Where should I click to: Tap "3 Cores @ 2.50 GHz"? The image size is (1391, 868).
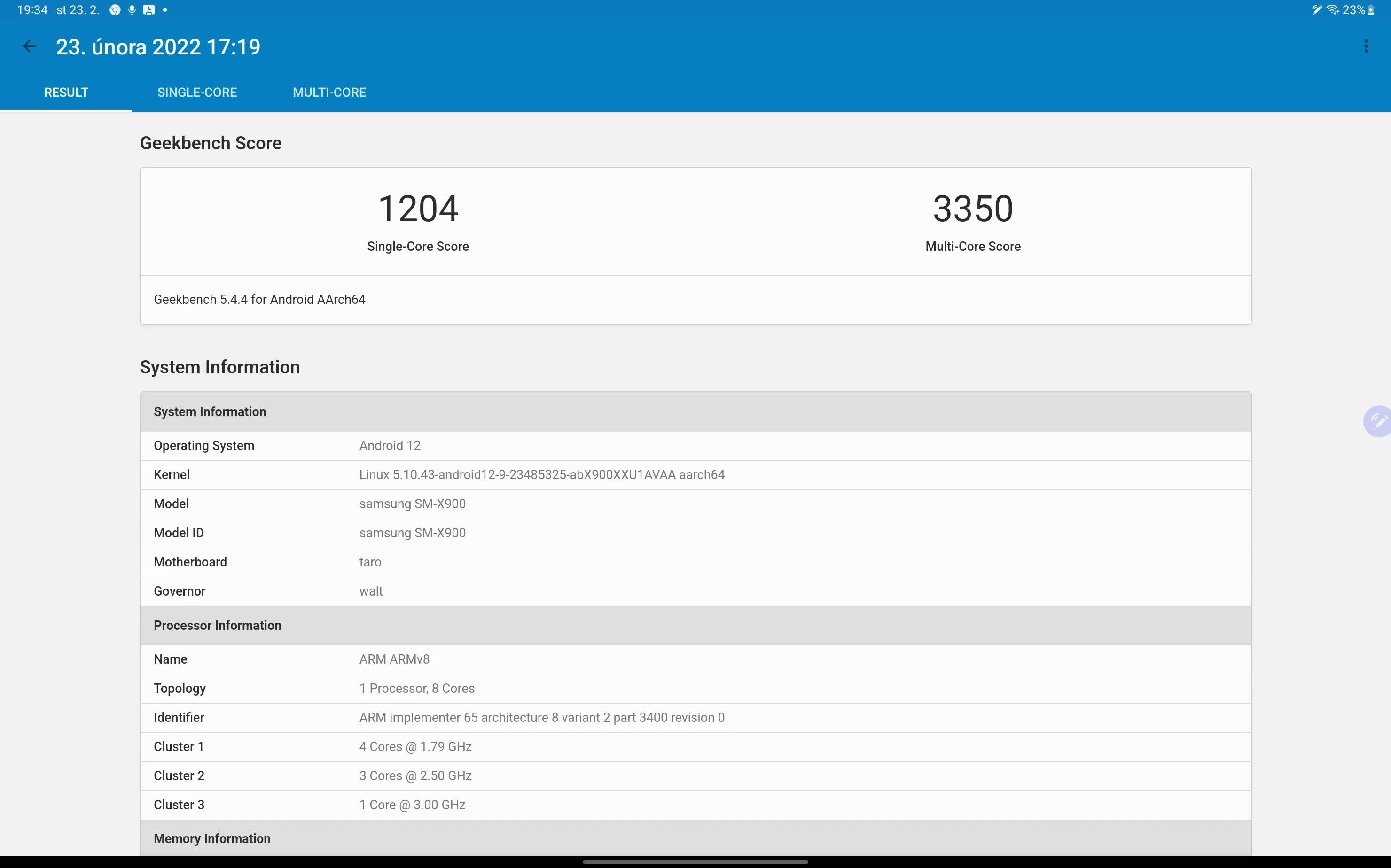point(415,776)
